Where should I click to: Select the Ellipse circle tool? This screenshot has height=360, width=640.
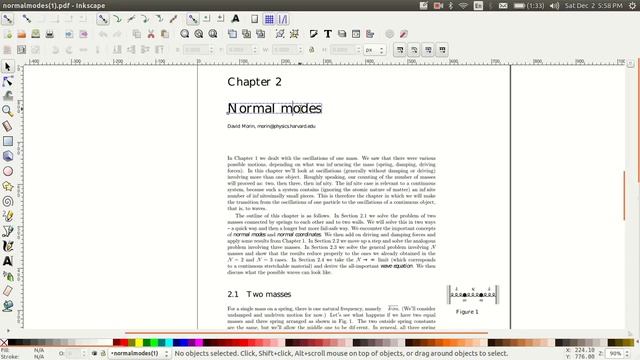[x=7, y=171]
